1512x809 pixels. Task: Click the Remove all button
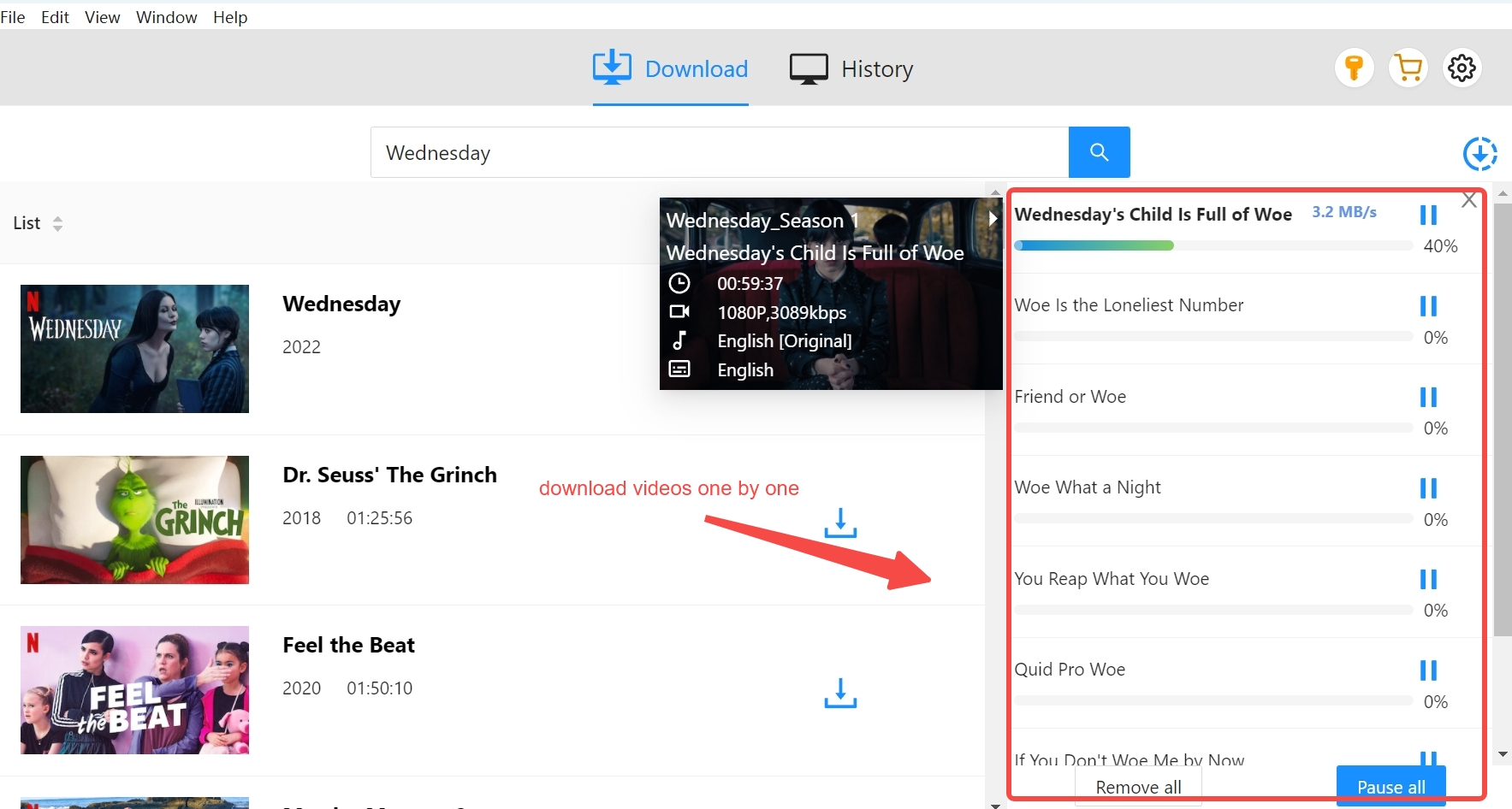(1138, 787)
